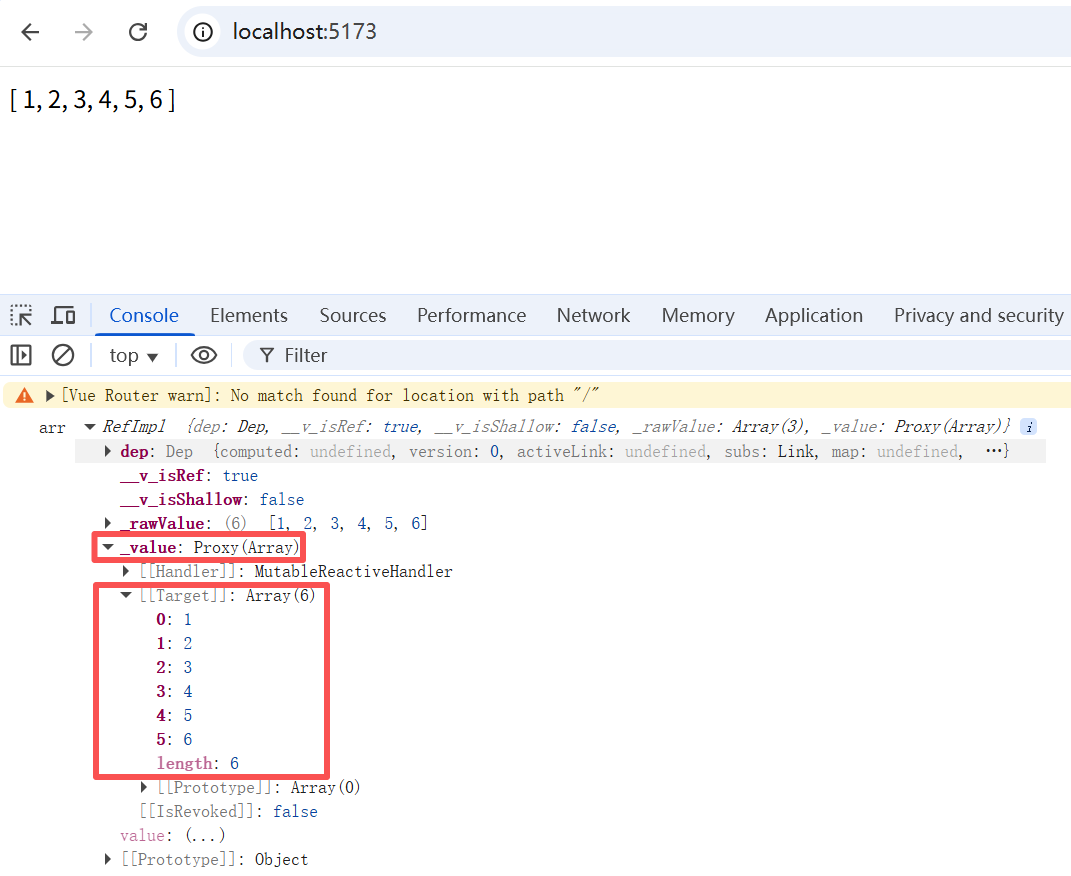This screenshot has width=1071, height=876.
Task: Click the arr log label
Action: (x=52, y=428)
